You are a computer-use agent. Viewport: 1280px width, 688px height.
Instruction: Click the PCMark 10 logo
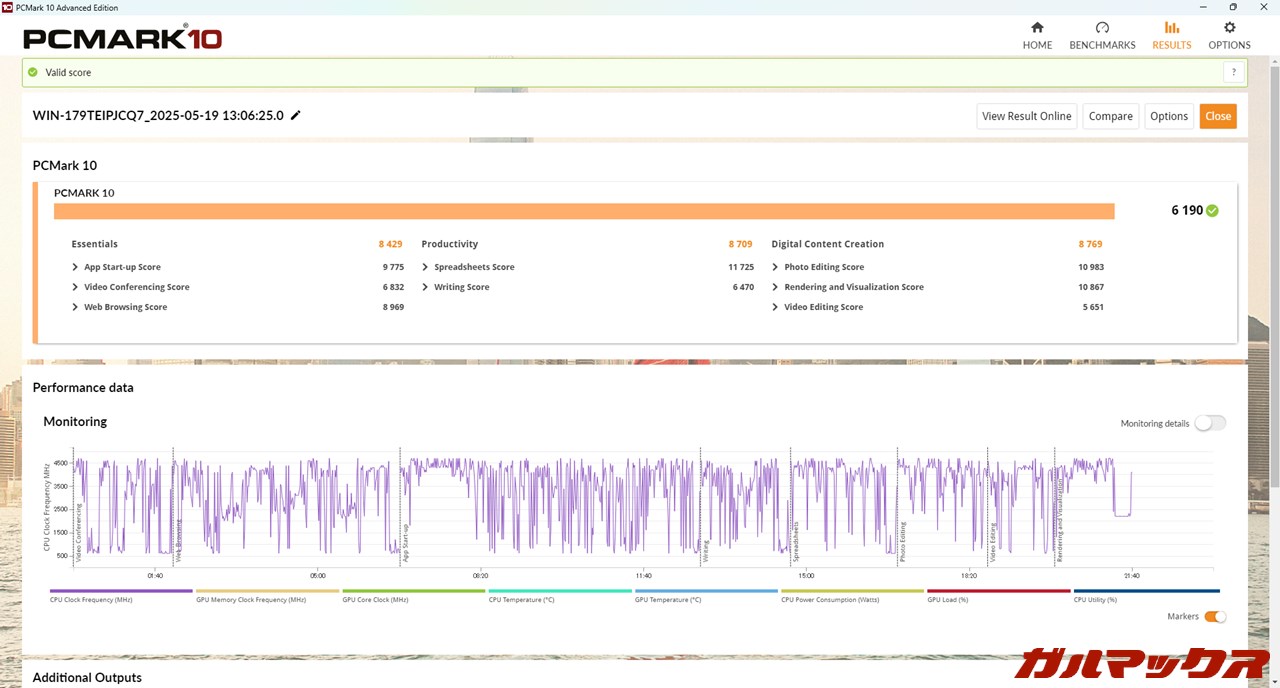[x=122, y=39]
